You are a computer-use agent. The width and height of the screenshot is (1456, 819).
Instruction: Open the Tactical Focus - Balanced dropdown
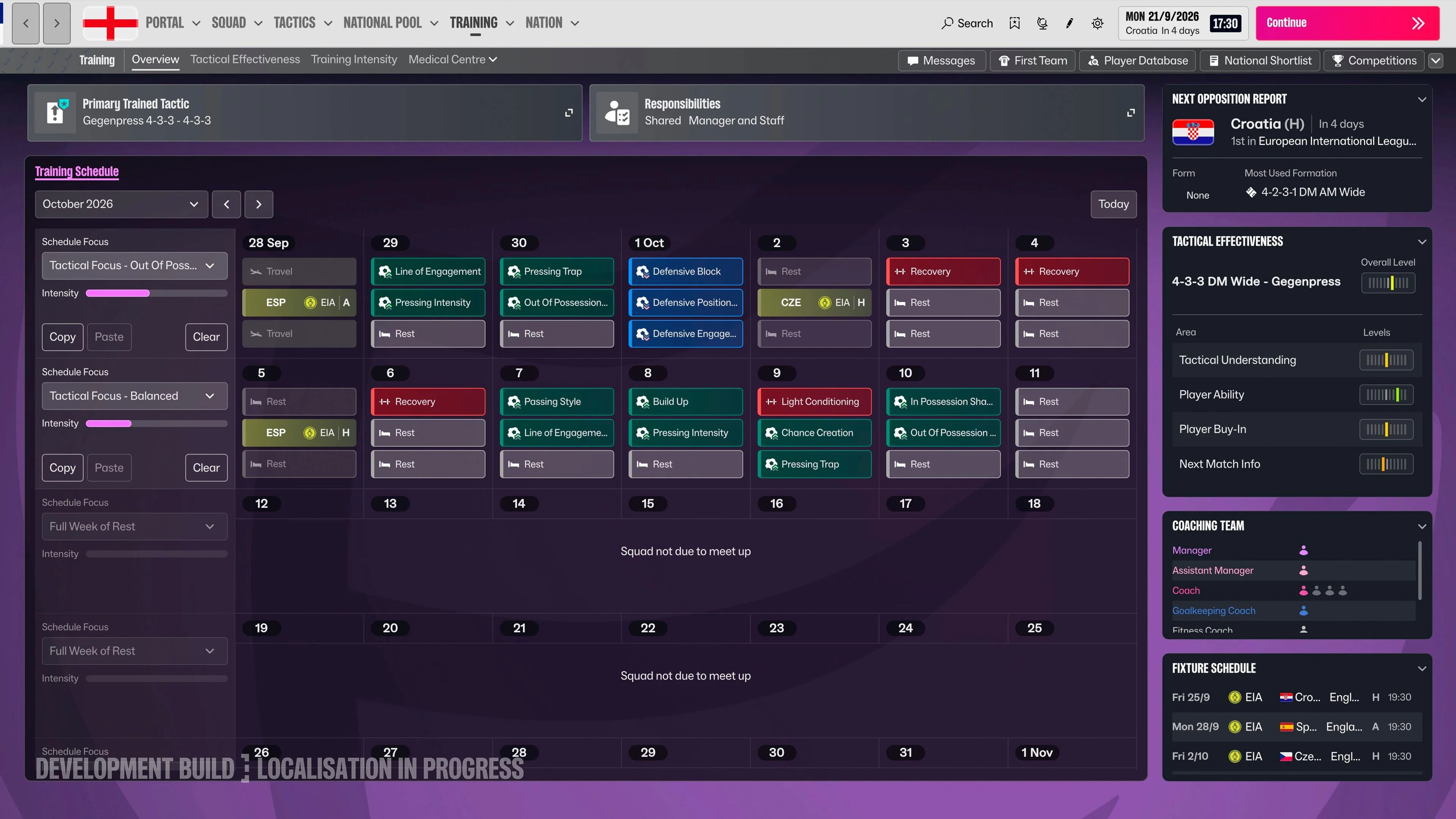pyautogui.click(x=135, y=395)
